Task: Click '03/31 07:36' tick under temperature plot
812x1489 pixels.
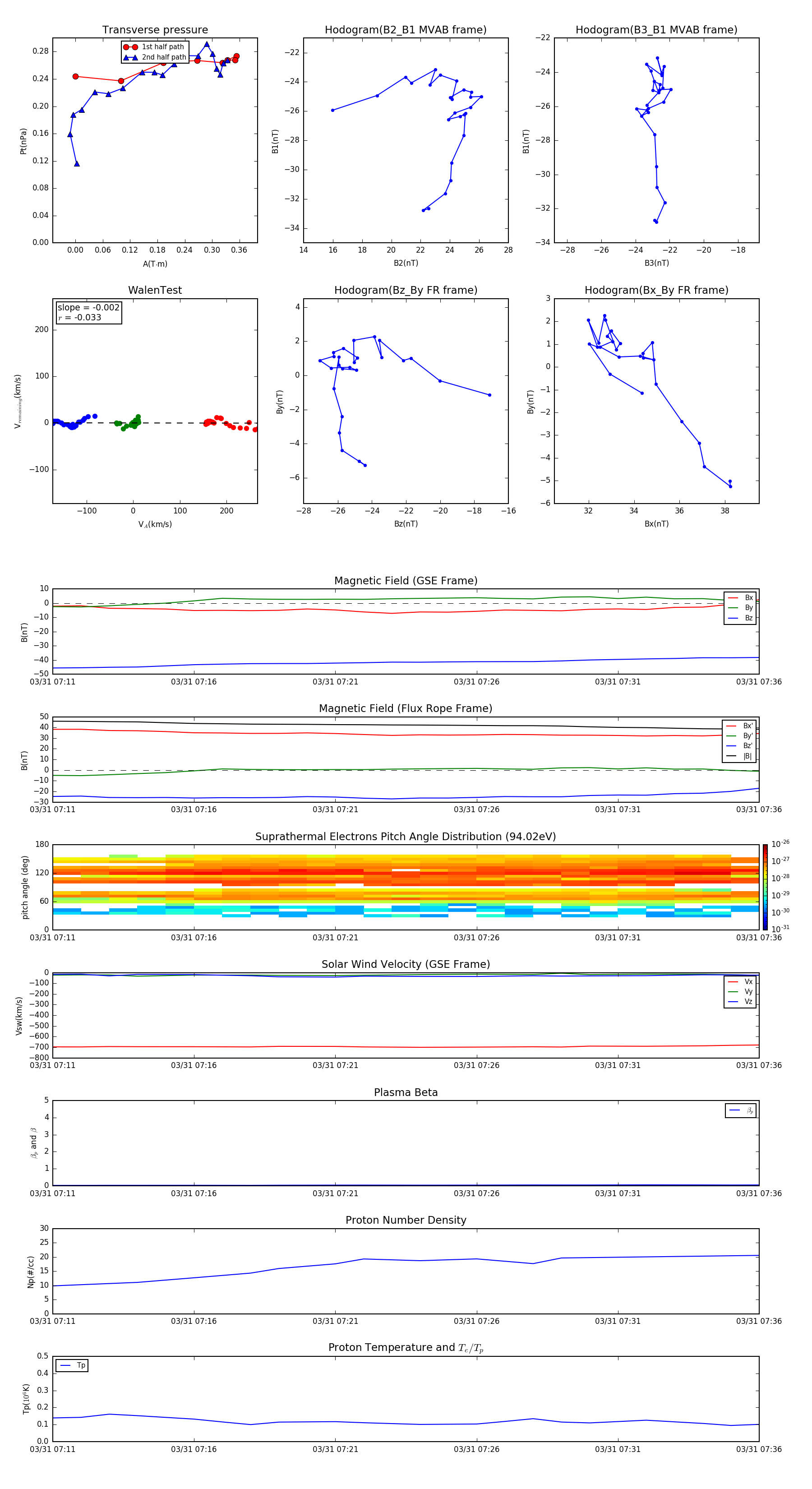Action: [x=759, y=1449]
